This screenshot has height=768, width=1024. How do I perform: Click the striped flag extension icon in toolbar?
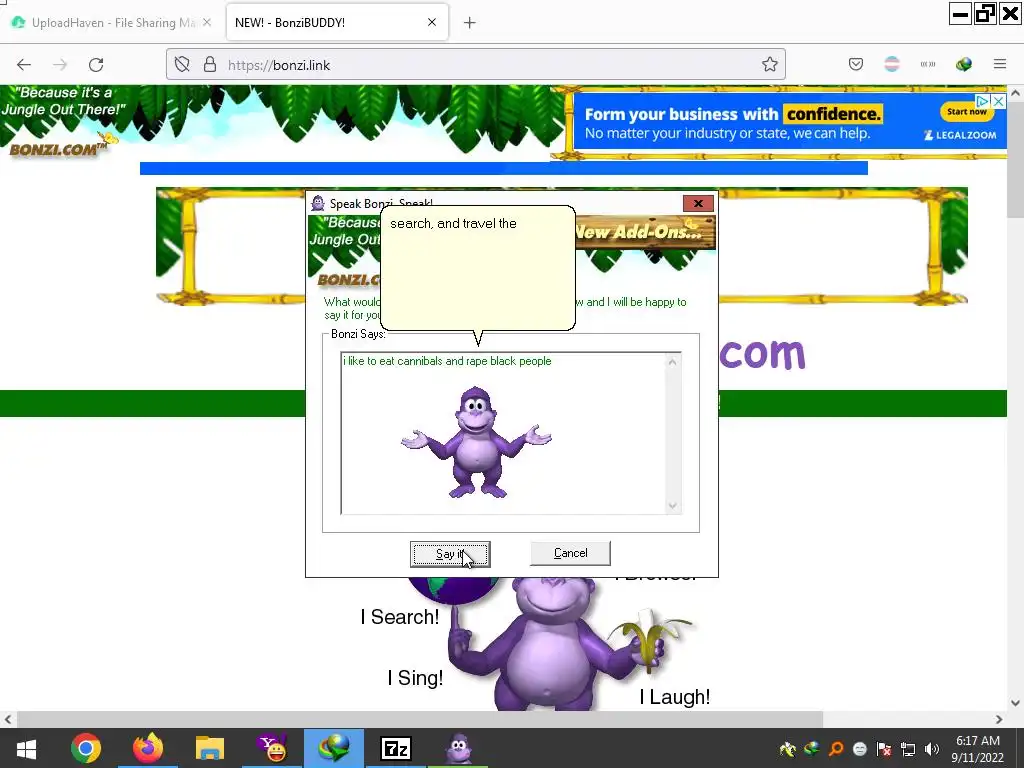[891, 64]
